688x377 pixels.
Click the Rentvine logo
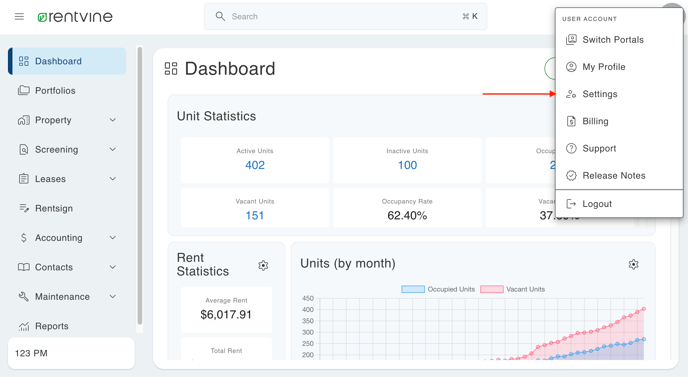click(x=75, y=17)
